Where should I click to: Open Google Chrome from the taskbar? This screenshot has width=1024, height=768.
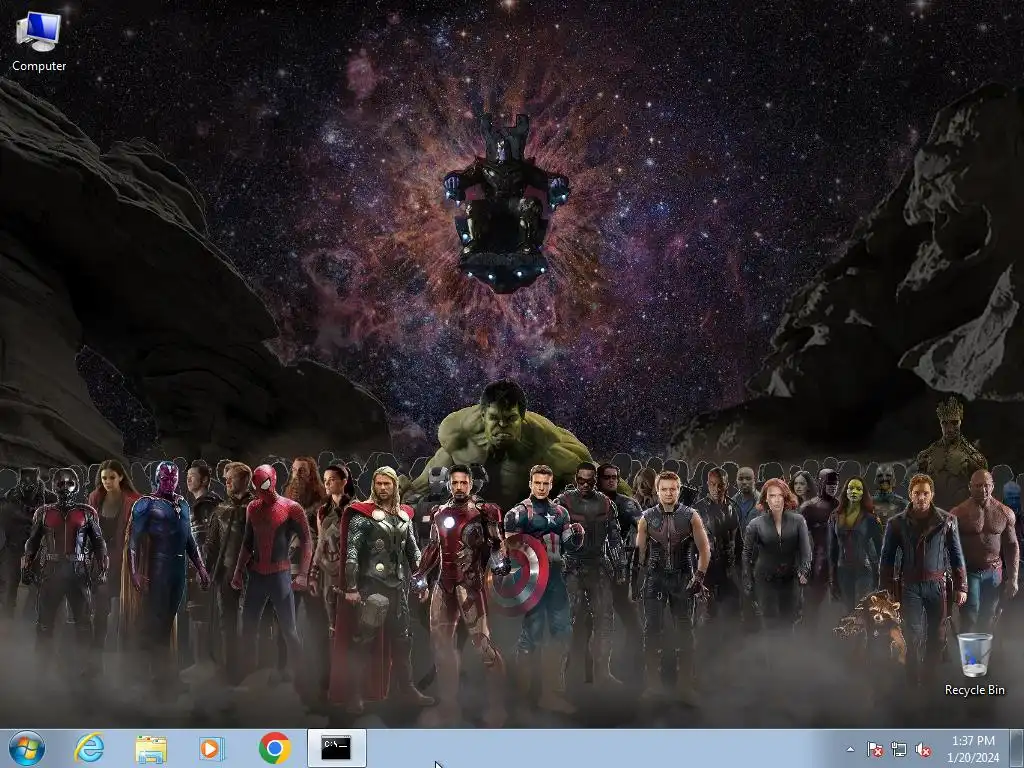274,748
